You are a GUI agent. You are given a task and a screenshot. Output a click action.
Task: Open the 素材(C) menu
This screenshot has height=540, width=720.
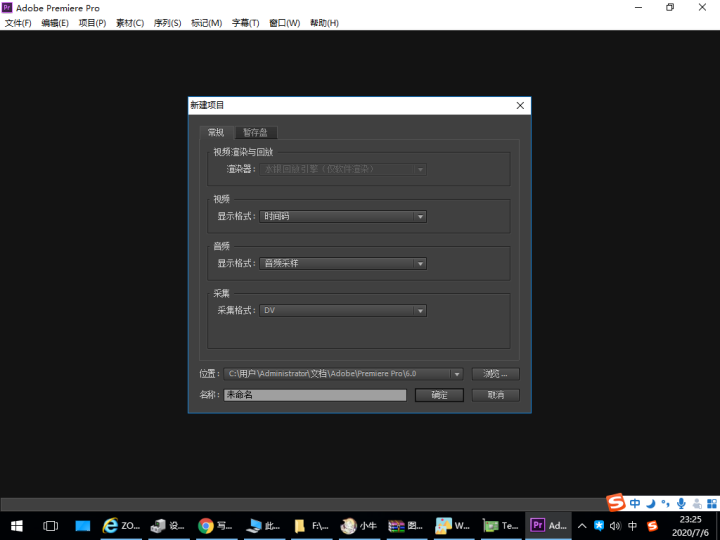pos(130,23)
